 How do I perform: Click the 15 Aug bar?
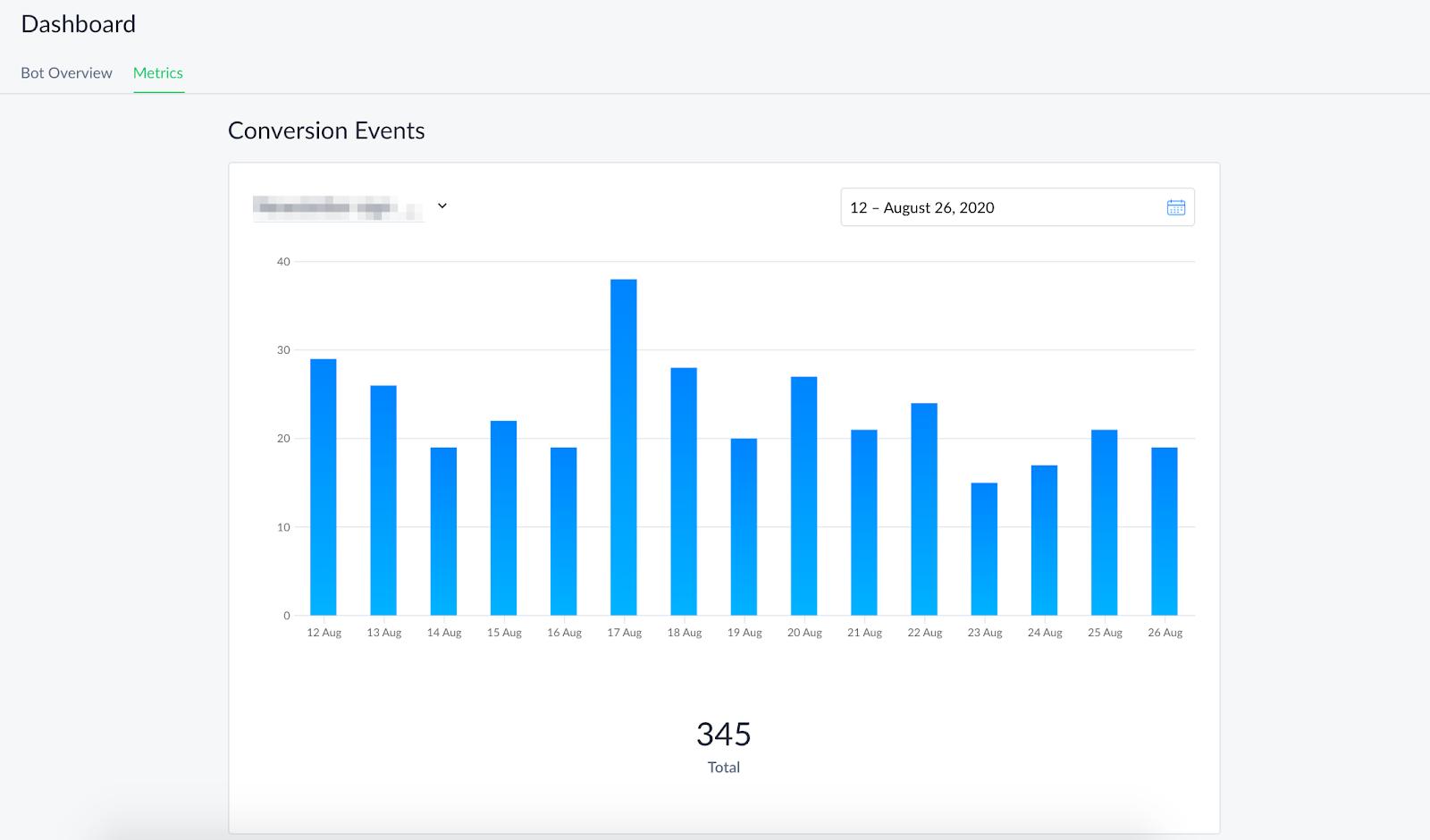tap(503, 518)
